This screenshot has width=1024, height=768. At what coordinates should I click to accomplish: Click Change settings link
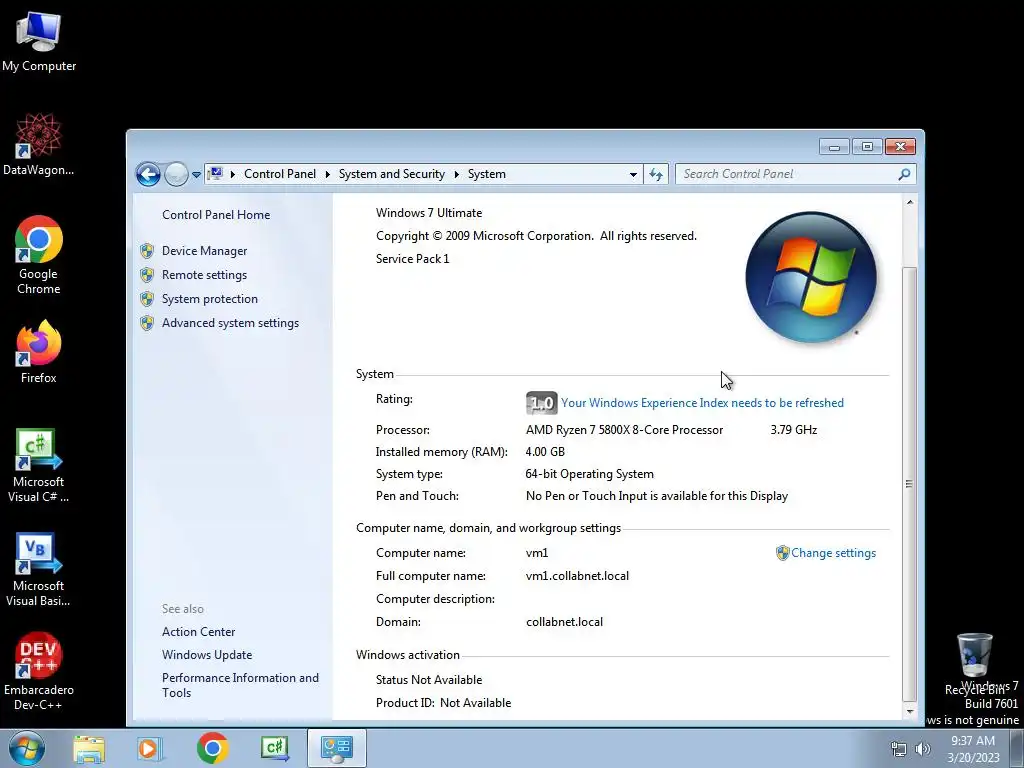833,552
